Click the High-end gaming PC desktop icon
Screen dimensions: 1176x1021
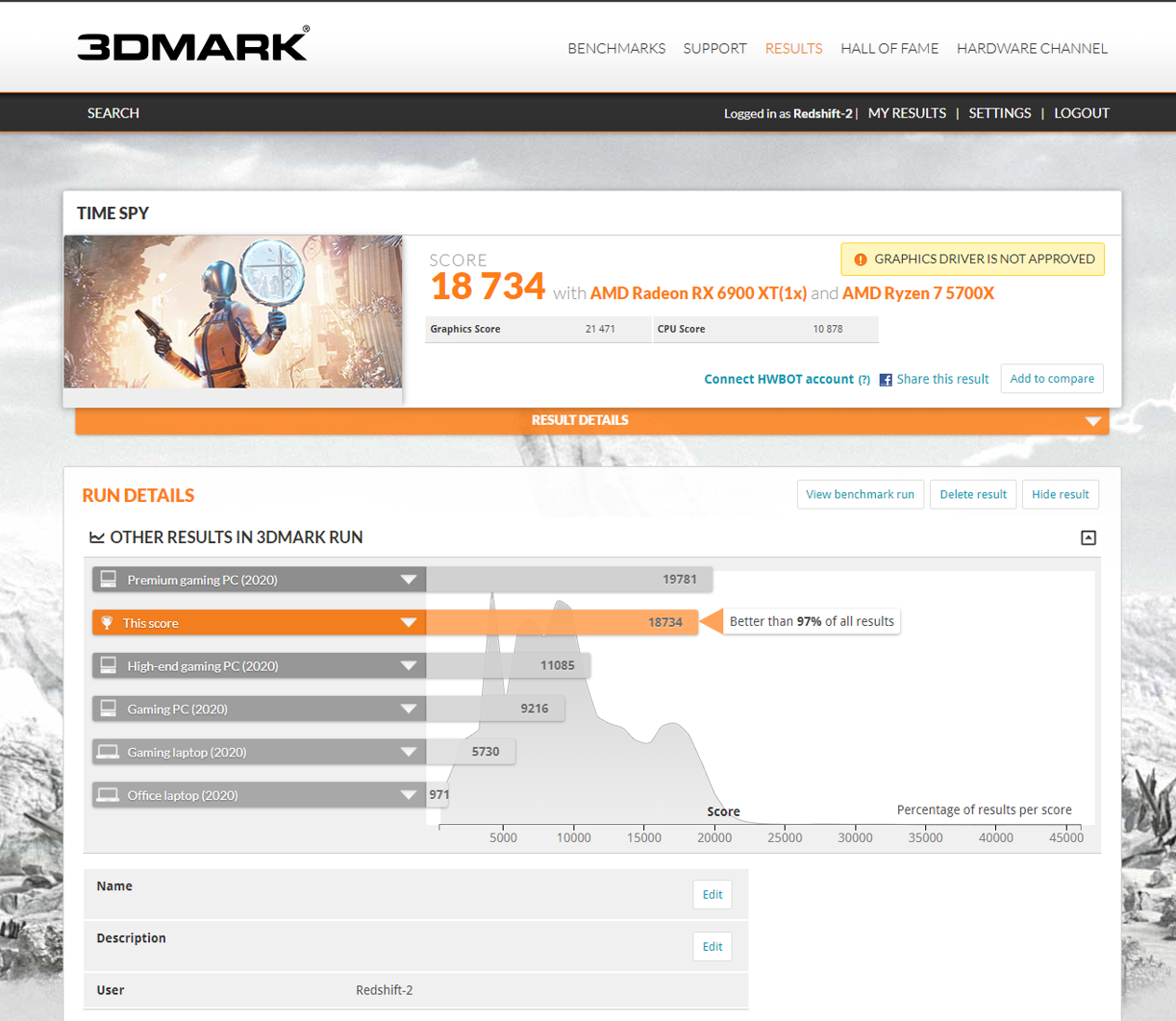point(109,665)
